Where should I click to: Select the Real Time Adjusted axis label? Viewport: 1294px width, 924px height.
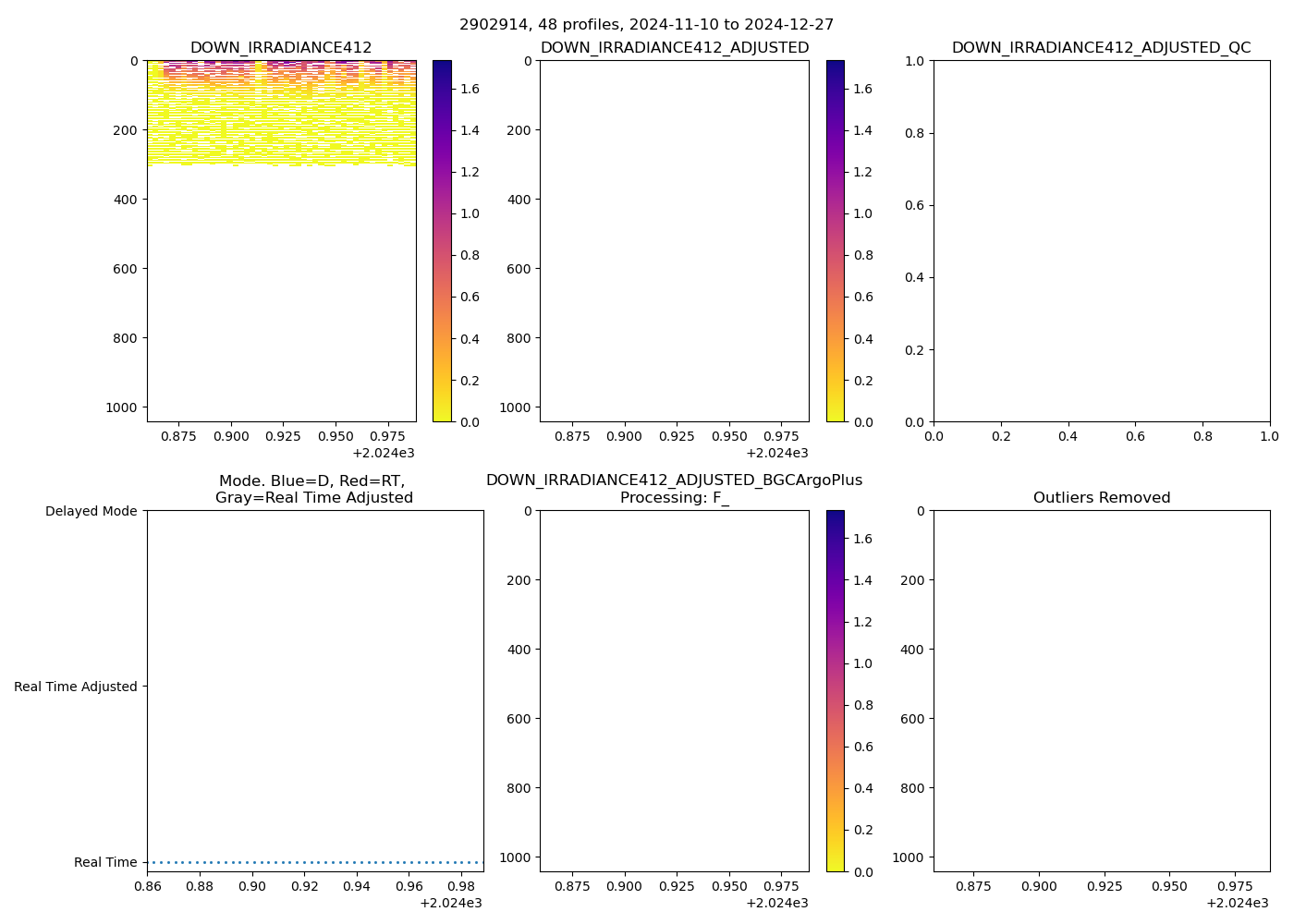click(75, 687)
